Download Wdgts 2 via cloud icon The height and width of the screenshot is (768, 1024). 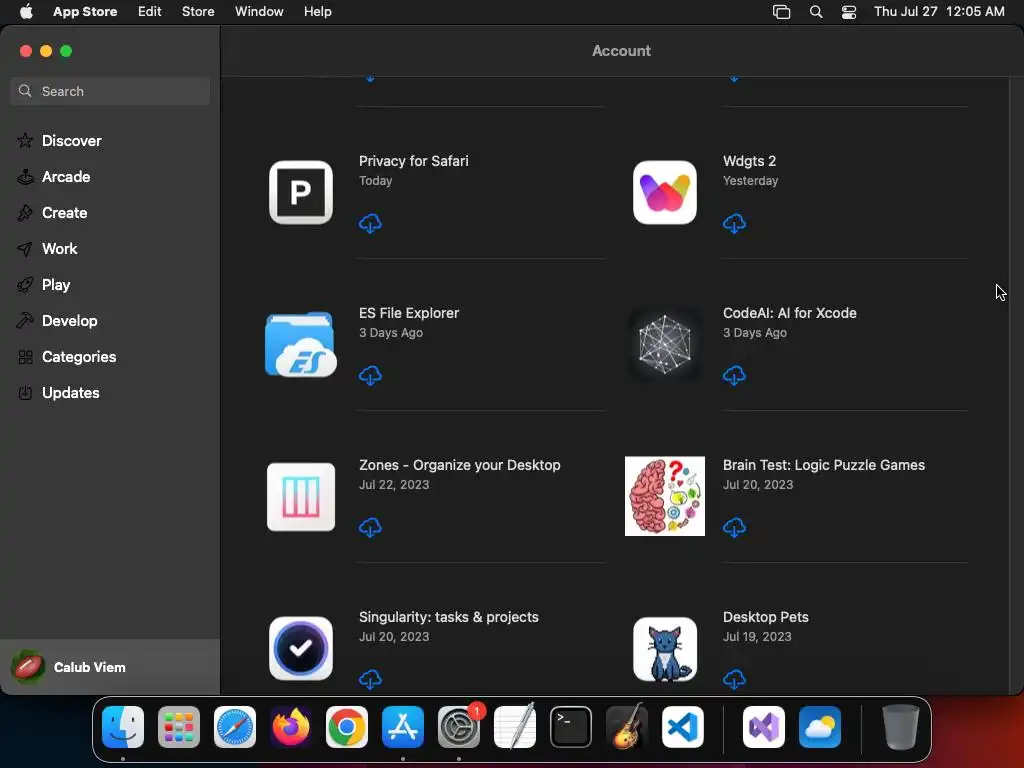[x=734, y=223]
